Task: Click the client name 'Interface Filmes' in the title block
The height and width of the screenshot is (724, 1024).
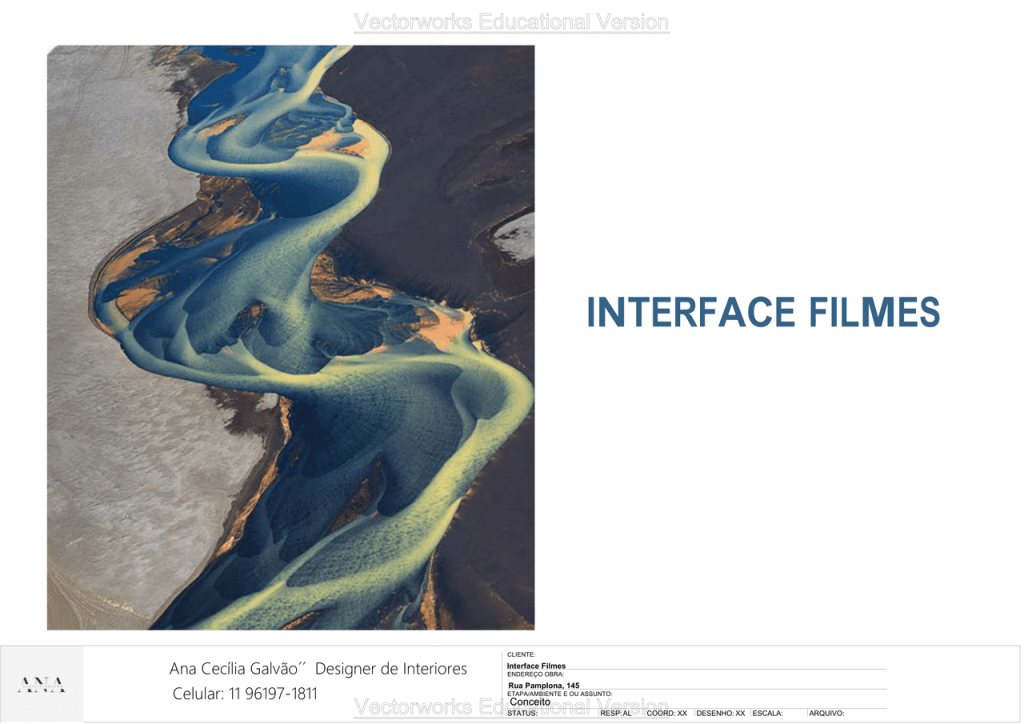Action: tap(536, 666)
